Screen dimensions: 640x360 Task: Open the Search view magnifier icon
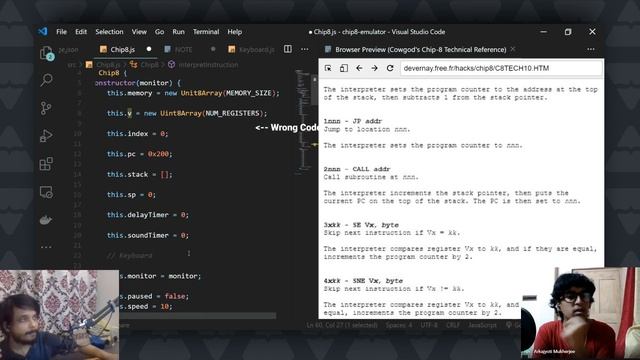(47, 80)
